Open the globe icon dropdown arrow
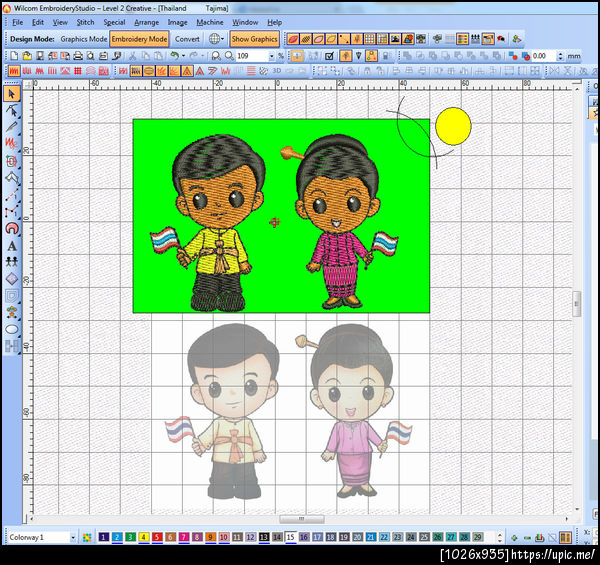Image resolution: width=600 pixels, height=565 pixels. tap(223, 39)
